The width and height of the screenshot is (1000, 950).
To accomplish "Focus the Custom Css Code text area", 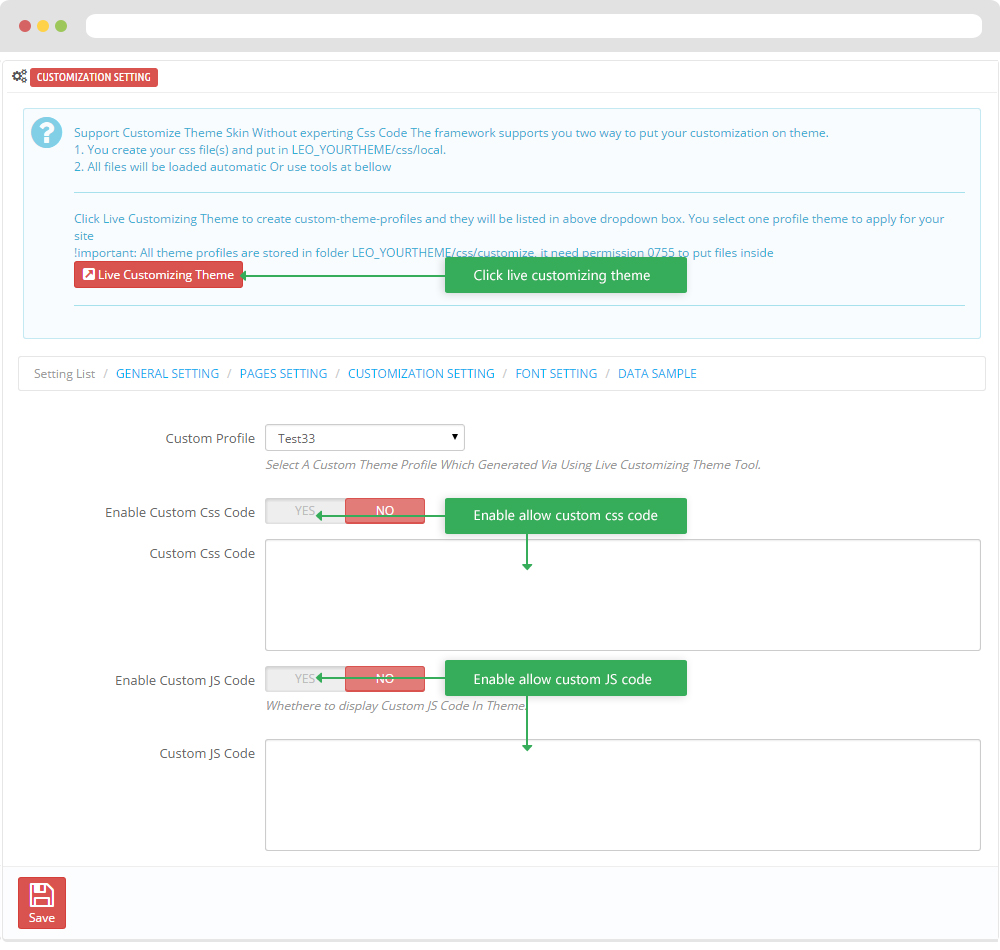I will [622, 595].
